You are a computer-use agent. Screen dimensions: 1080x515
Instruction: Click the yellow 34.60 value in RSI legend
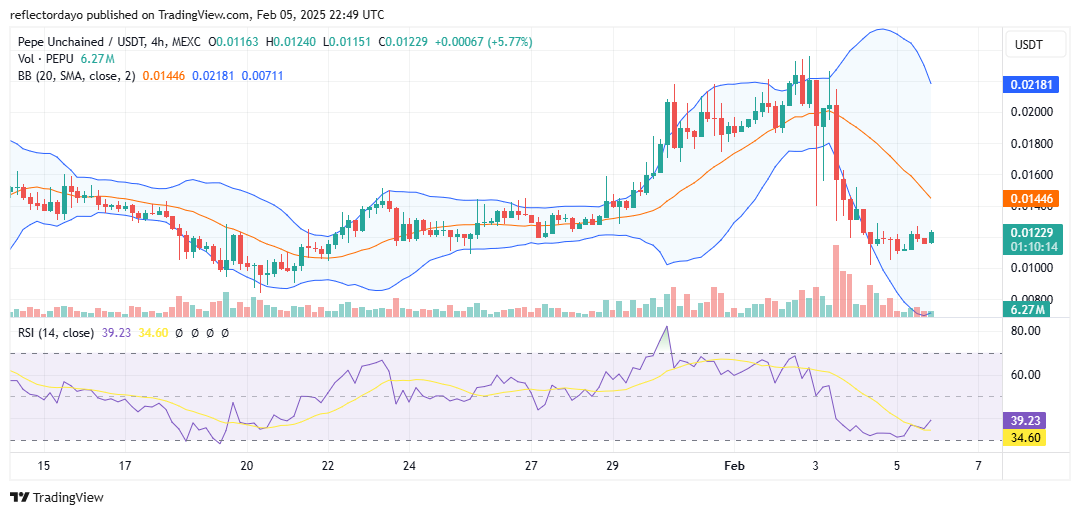(x=154, y=333)
